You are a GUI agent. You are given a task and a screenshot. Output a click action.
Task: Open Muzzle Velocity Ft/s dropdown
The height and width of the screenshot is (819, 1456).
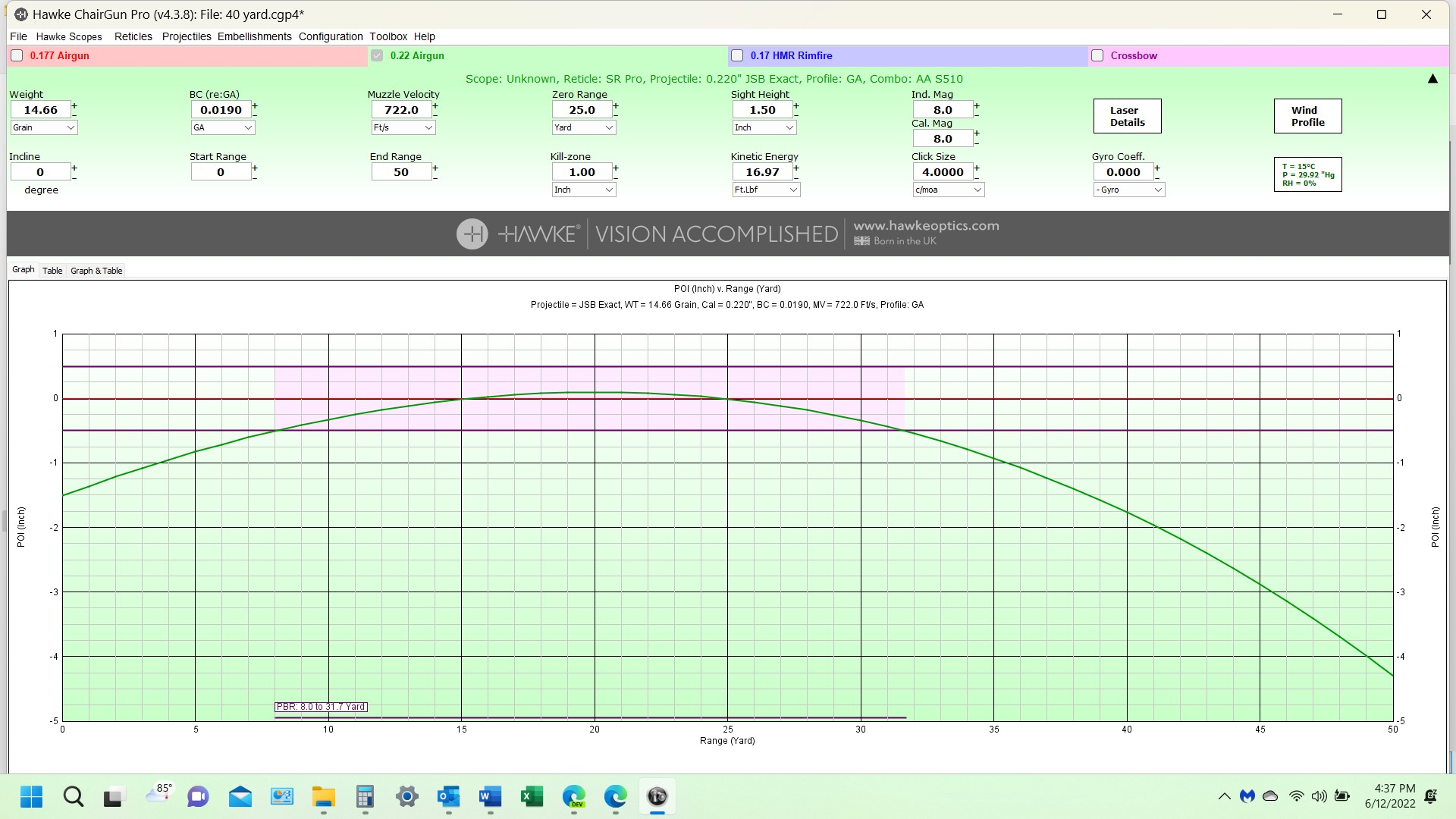[x=403, y=127]
